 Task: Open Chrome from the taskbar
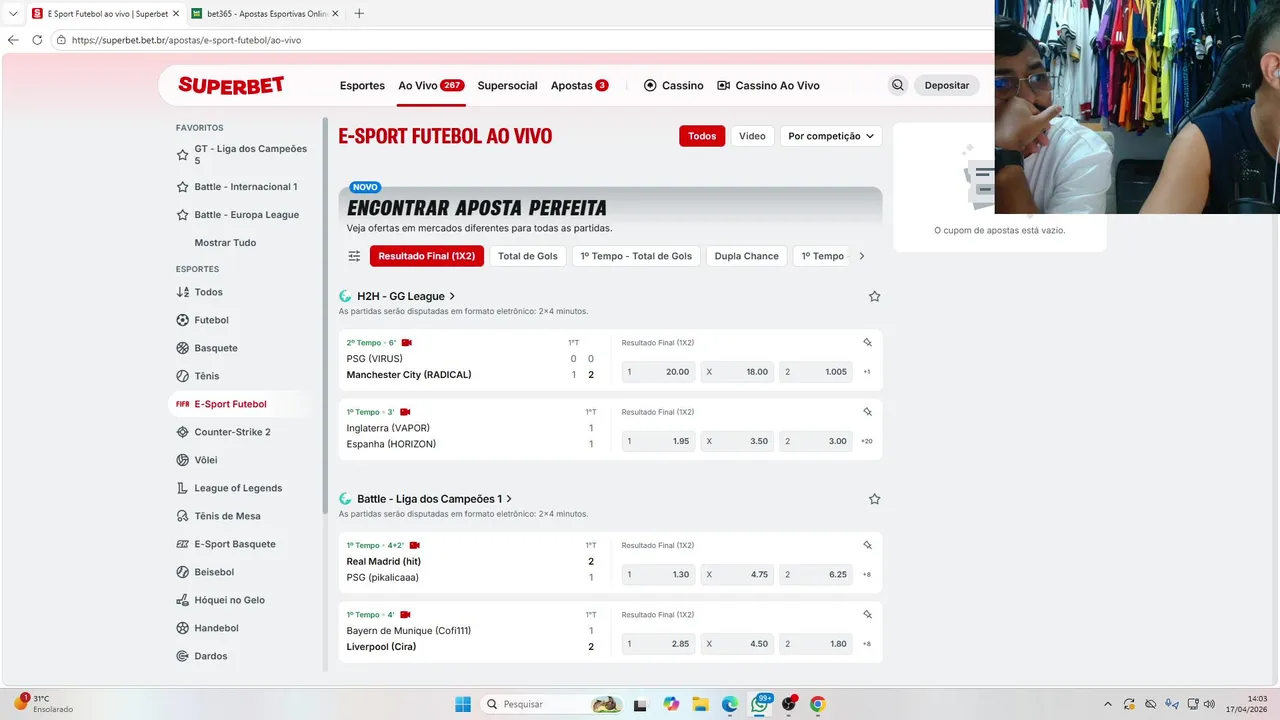click(817, 704)
